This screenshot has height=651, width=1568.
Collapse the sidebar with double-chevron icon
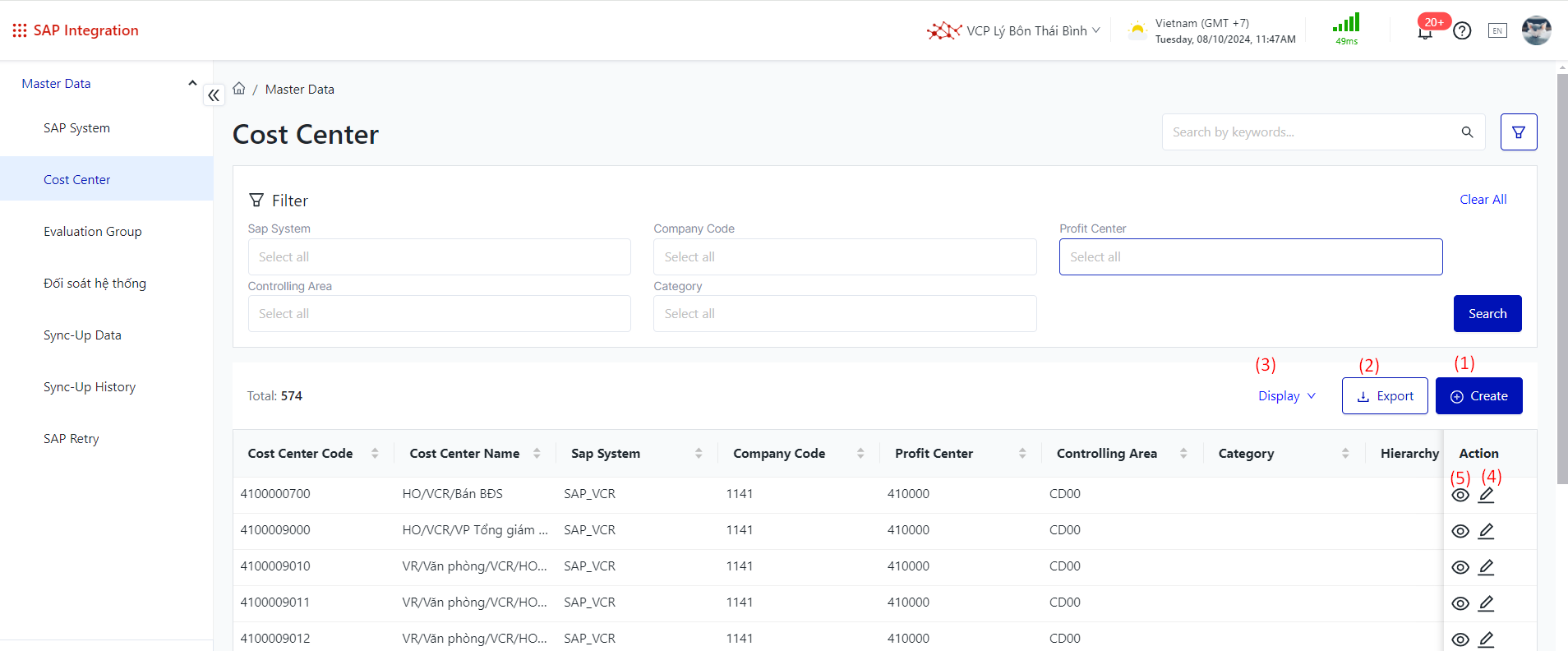(x=214, y=95)
